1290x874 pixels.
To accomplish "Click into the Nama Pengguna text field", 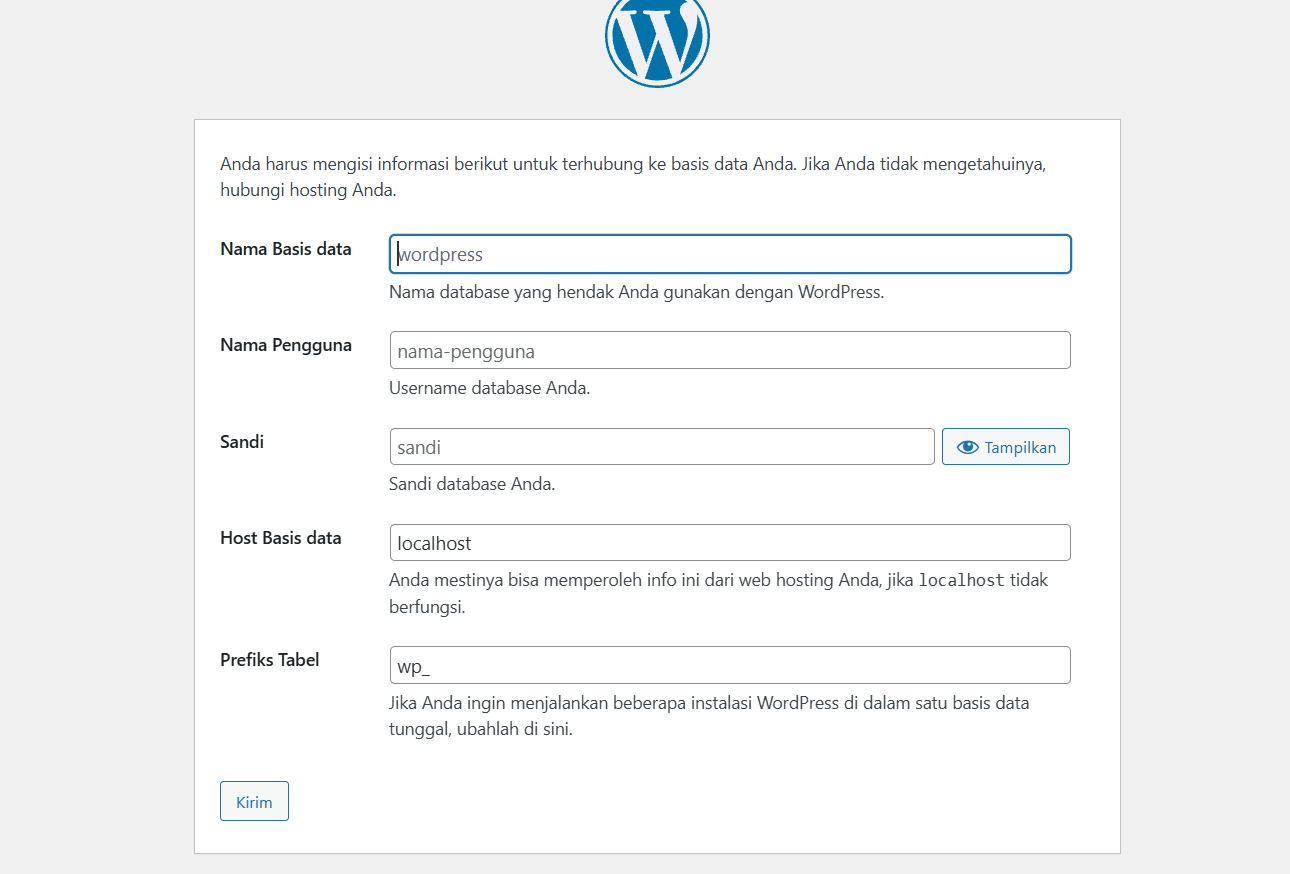I will pyautogui.click(x=730, y=351).
